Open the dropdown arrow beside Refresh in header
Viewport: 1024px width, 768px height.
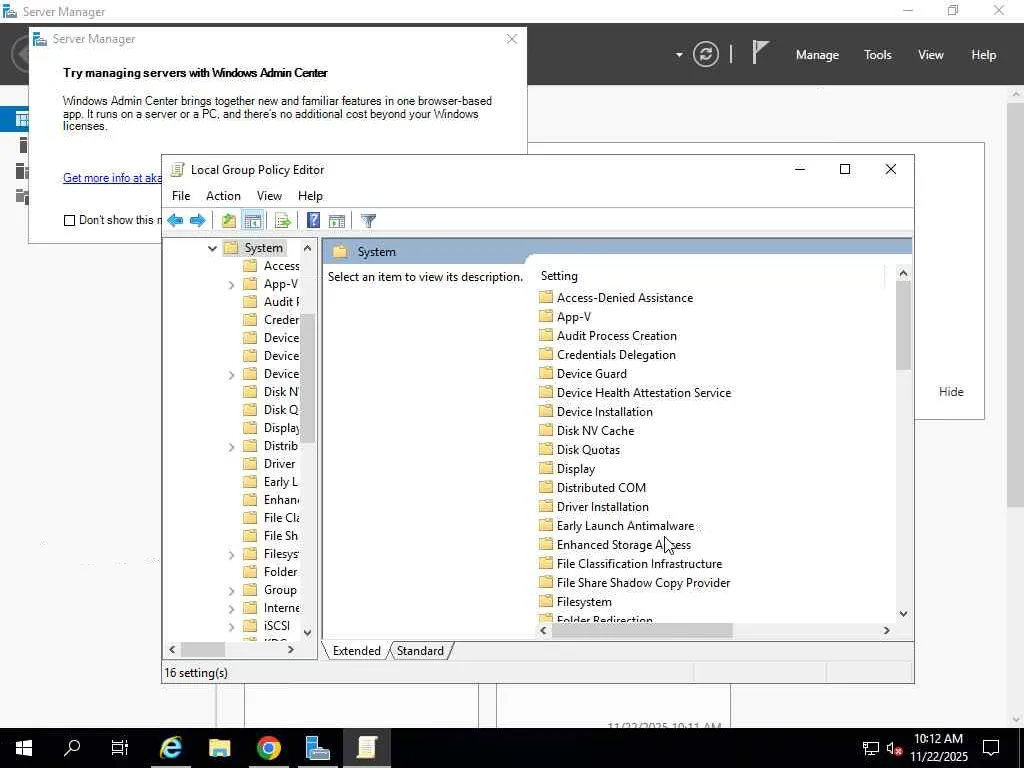679,55
